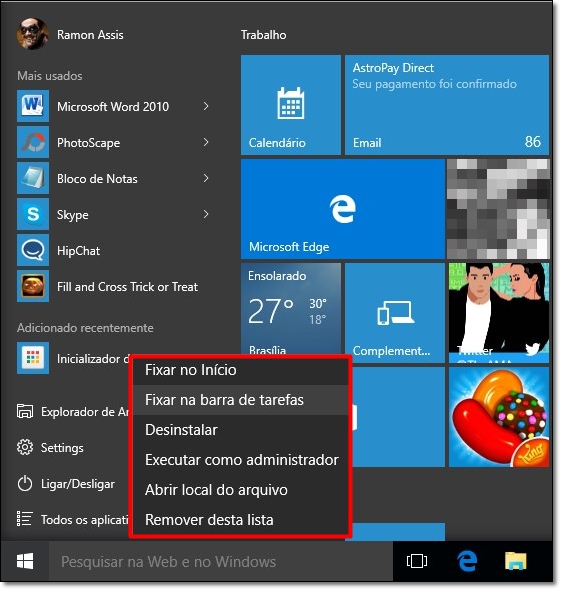Launch PhotoScape from its icon

pyautogui.click(x=33, y=142)
